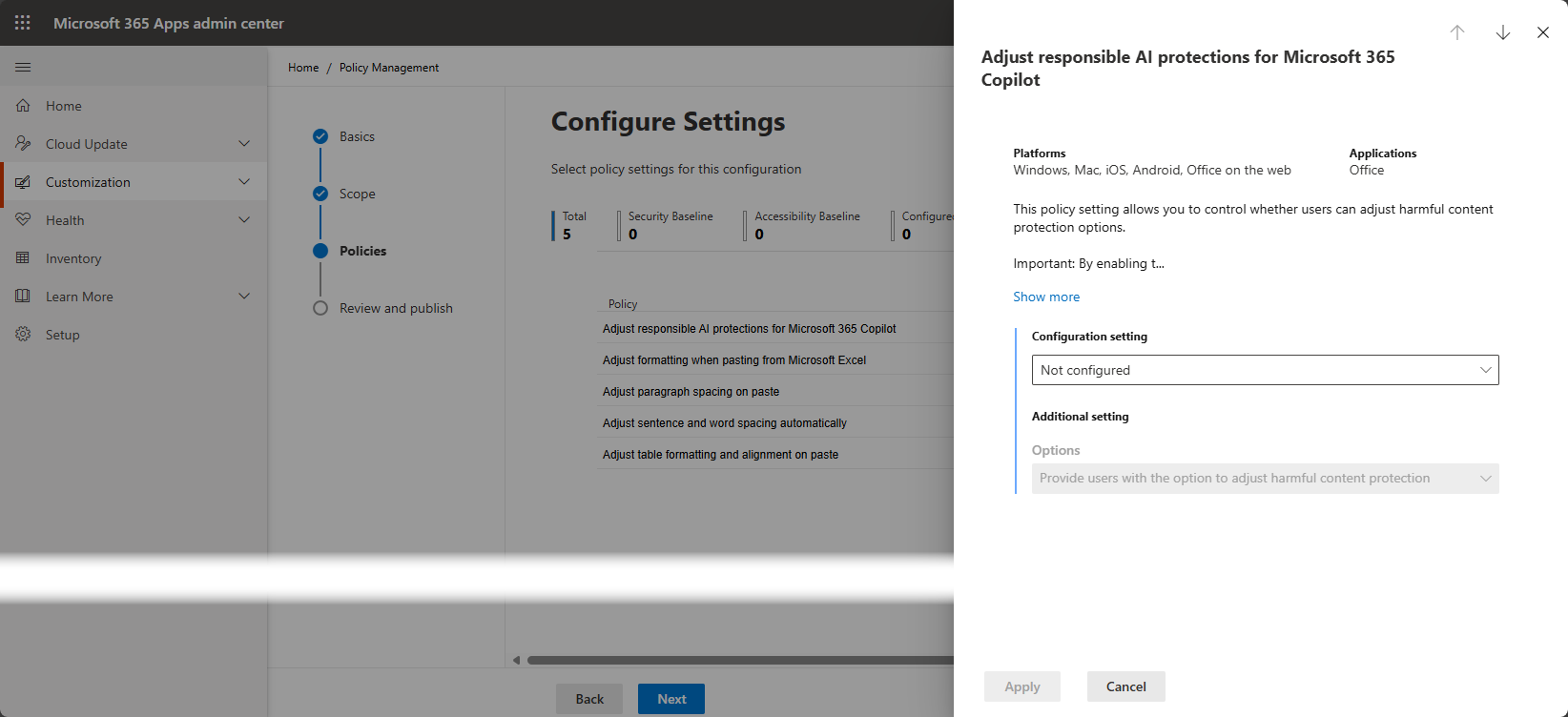Select the Basics wizard step
Image resolution: width=1568 pixels, height=717 pixels.
[x=357, y=136]
